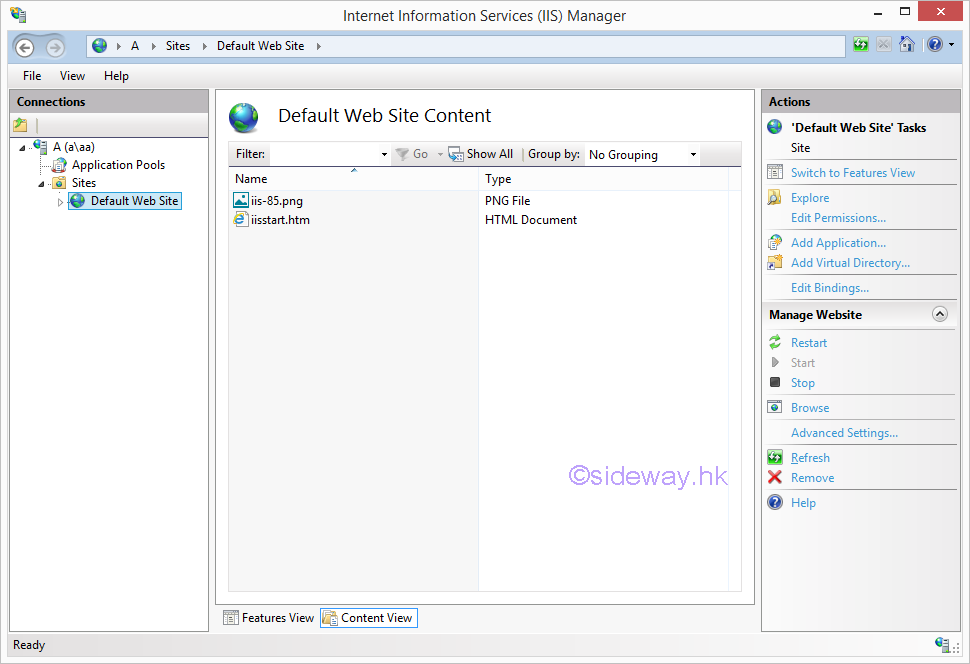
Task: Collapse the Manage Website section
Action: coord(940,314)
